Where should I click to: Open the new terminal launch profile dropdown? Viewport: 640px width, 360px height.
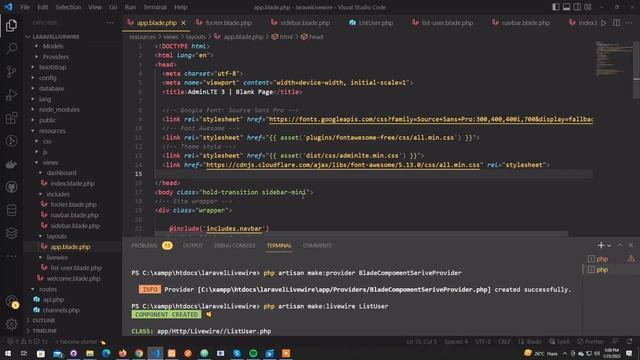[x=609, y=245]
